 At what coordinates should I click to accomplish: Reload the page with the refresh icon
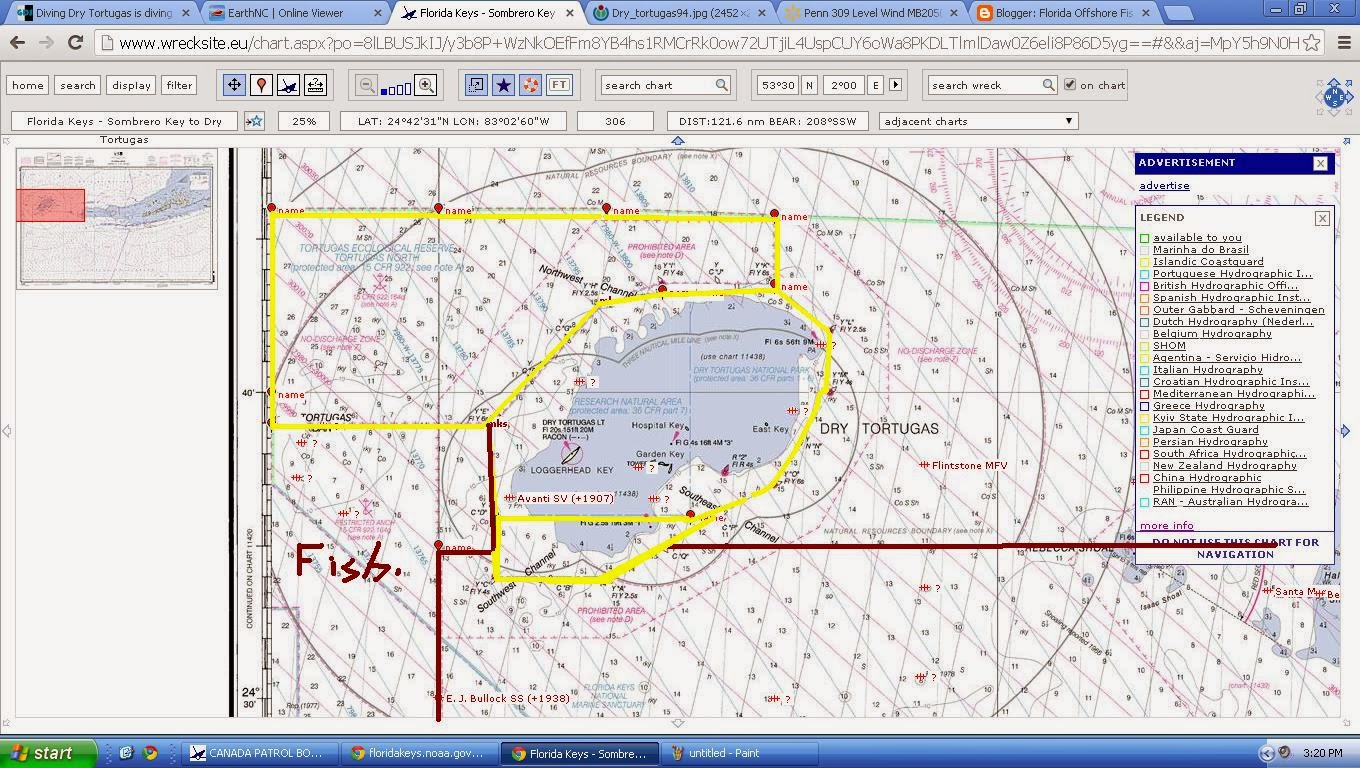(x=75, y=43)
